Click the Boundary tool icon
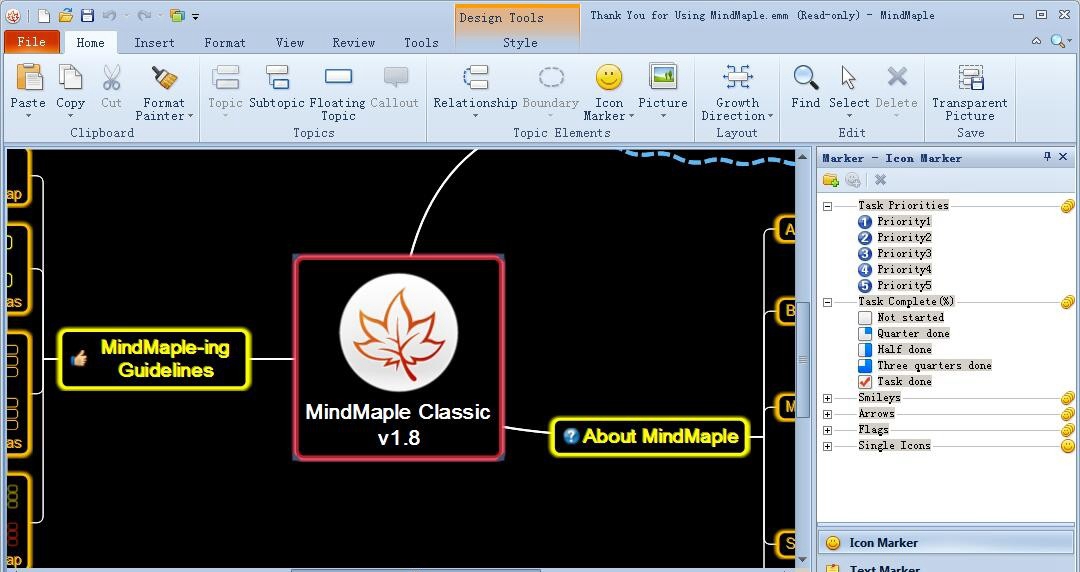This screenshot has height=572, width=1080. point(551,76)
